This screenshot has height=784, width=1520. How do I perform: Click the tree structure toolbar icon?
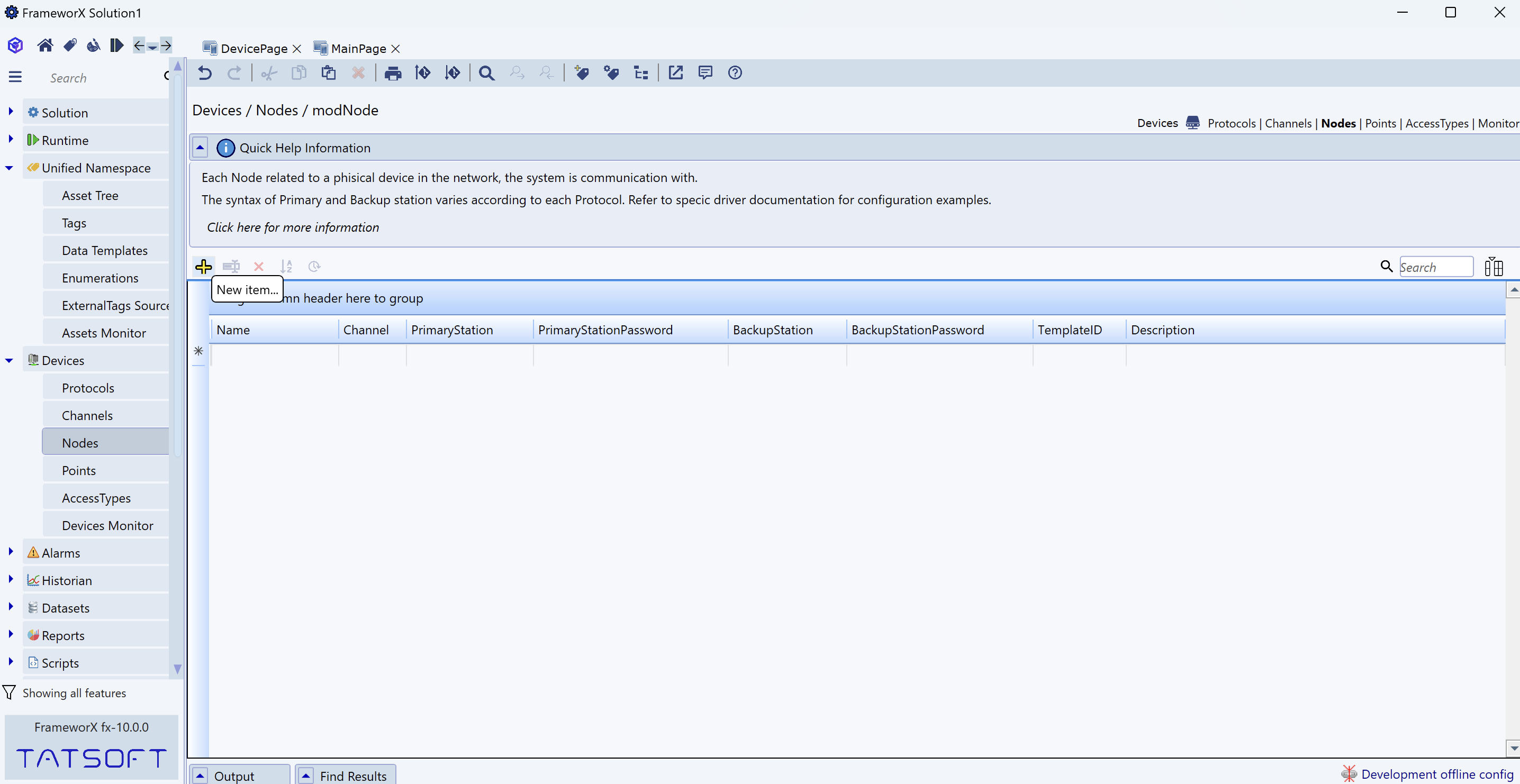pyautogui.click(x=641, y=72)
